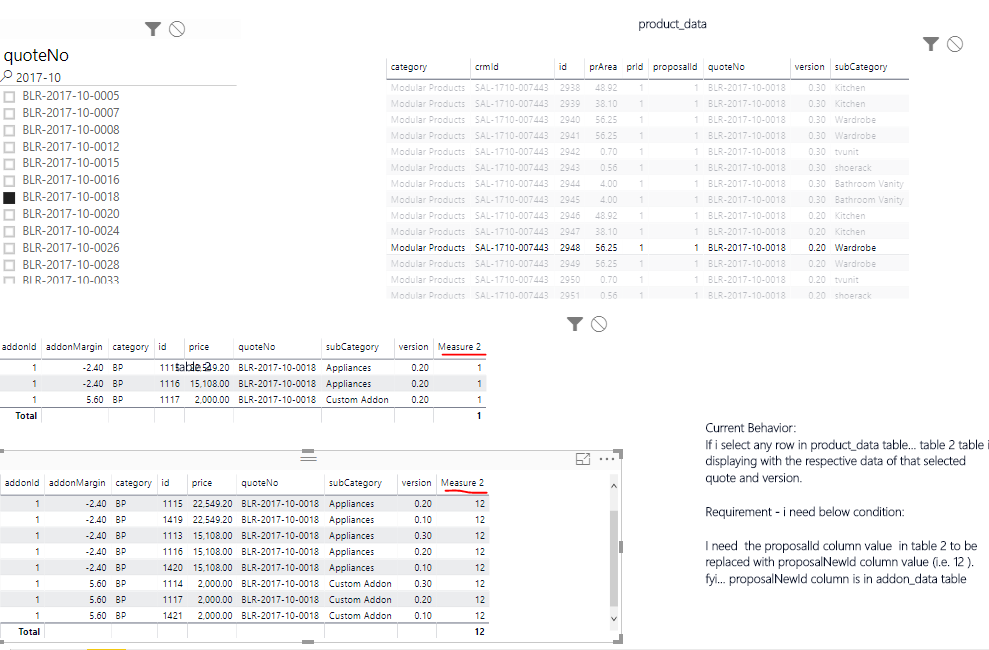
Task: Sort product_data by the subCategory column header
Action: click(x=861, y=67)
